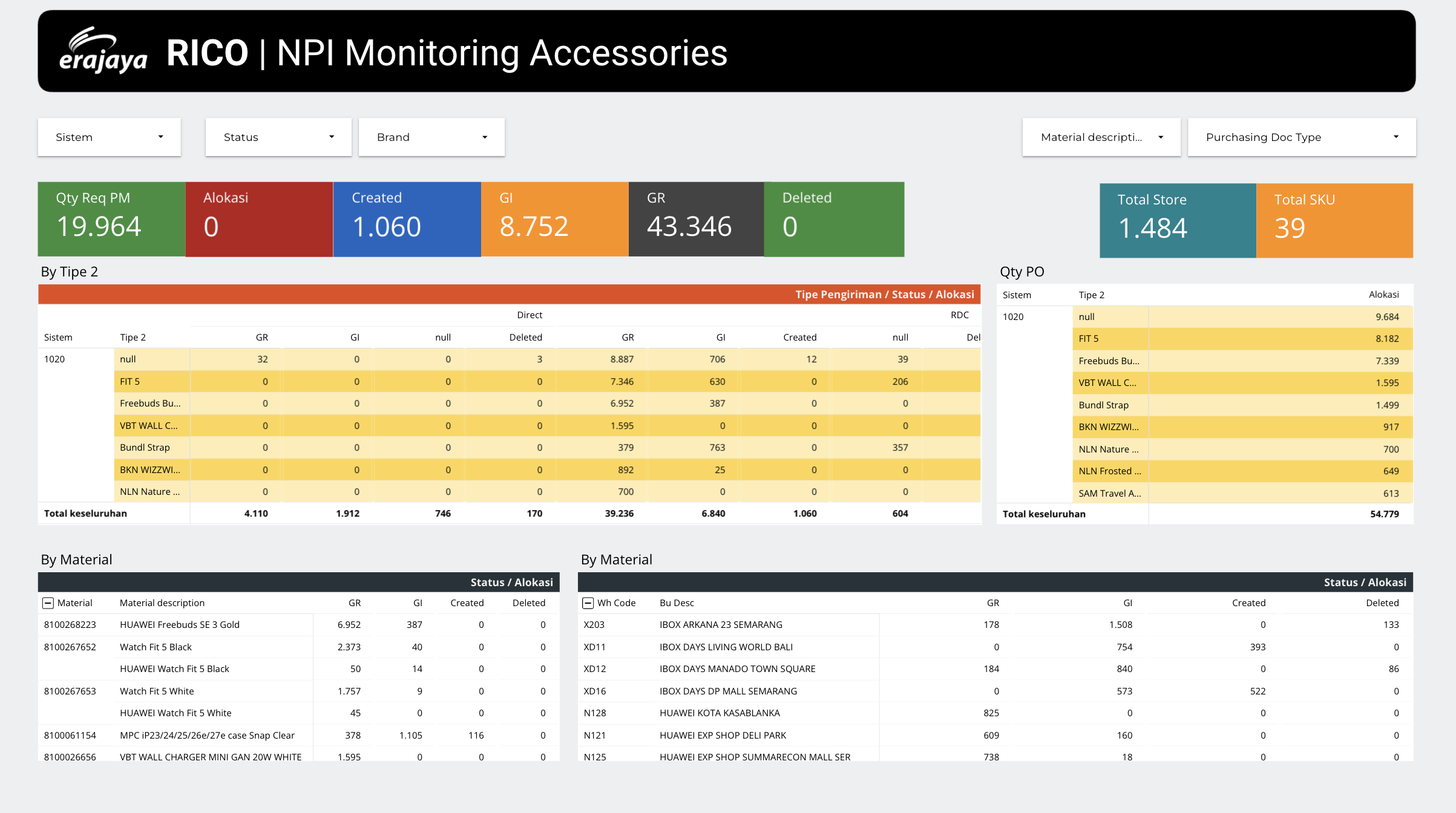Click FIT 5 row in Qty PO table

pos(1243,339)
